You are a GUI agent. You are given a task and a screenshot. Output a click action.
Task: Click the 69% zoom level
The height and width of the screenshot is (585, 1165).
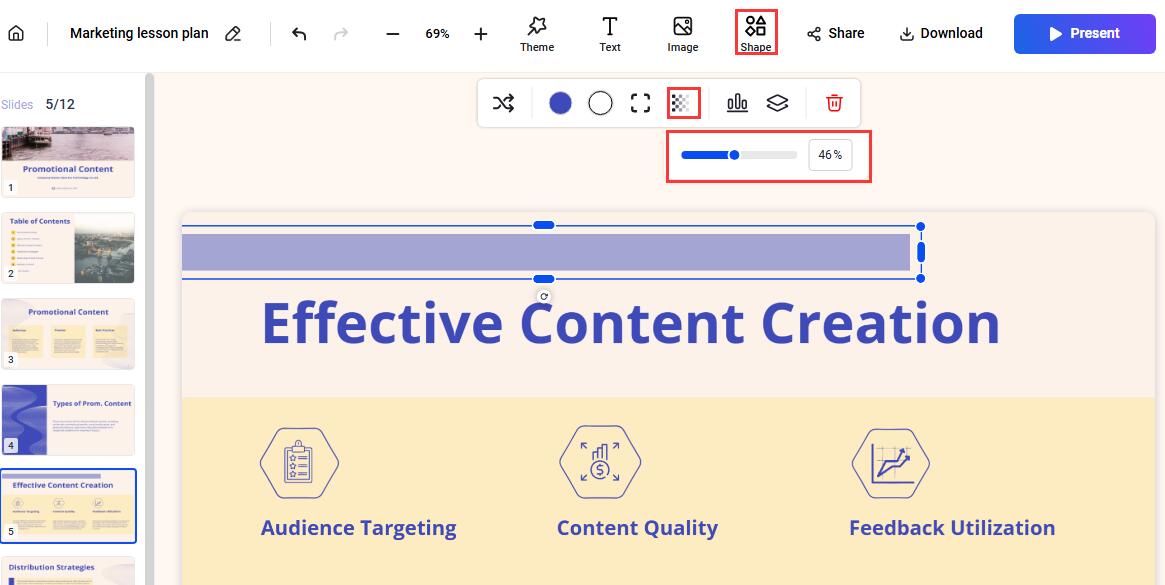pyautogui.click(x=437, y=33)
